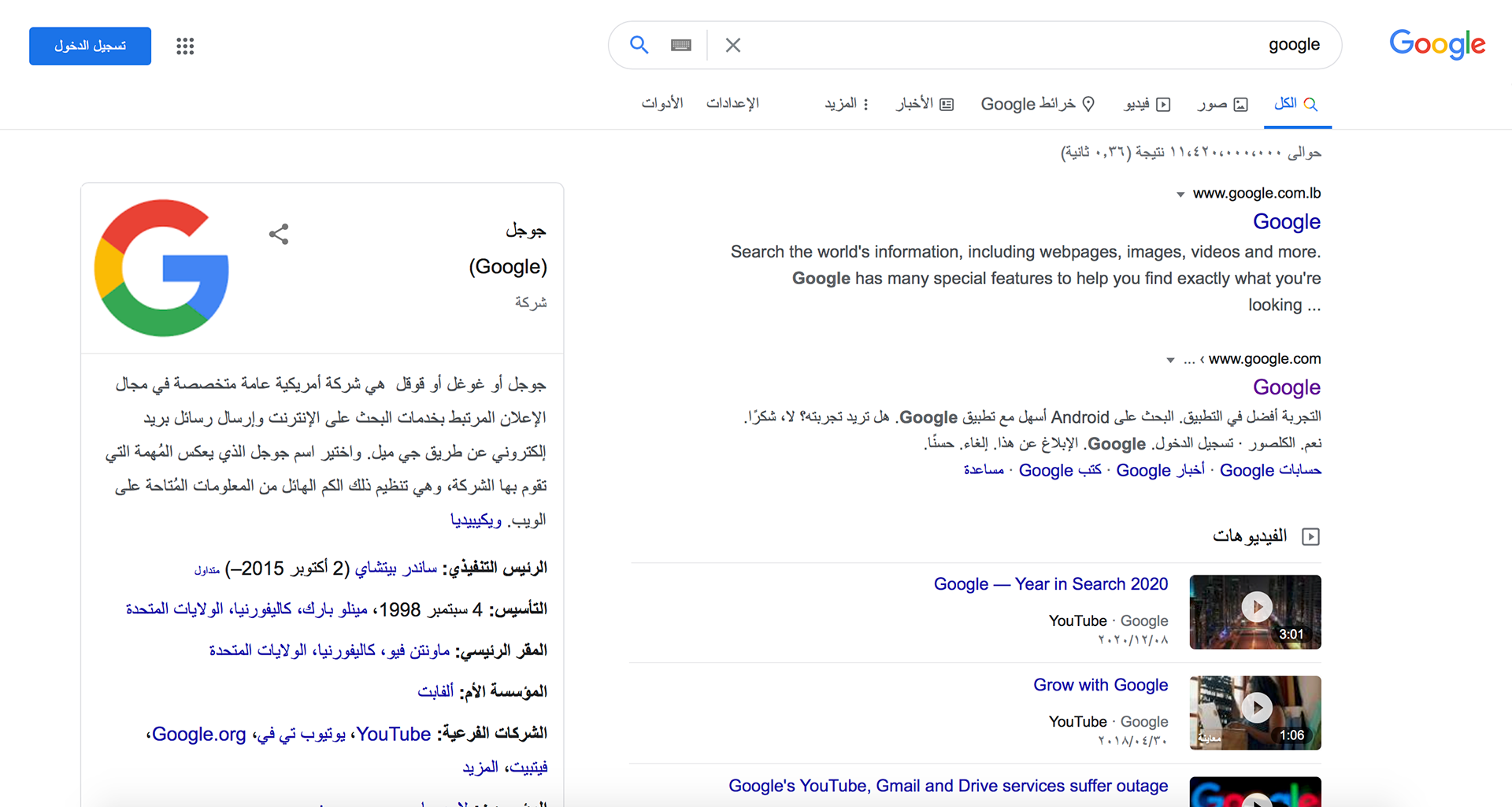Open Google — Year in Search 2020 link
This screenshot has height=807, width=1512.
tap(1051, 584)
